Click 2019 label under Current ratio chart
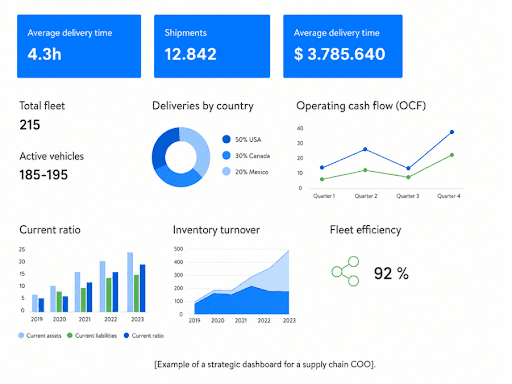Screen dimensions: 512x384 coord(37,319)
